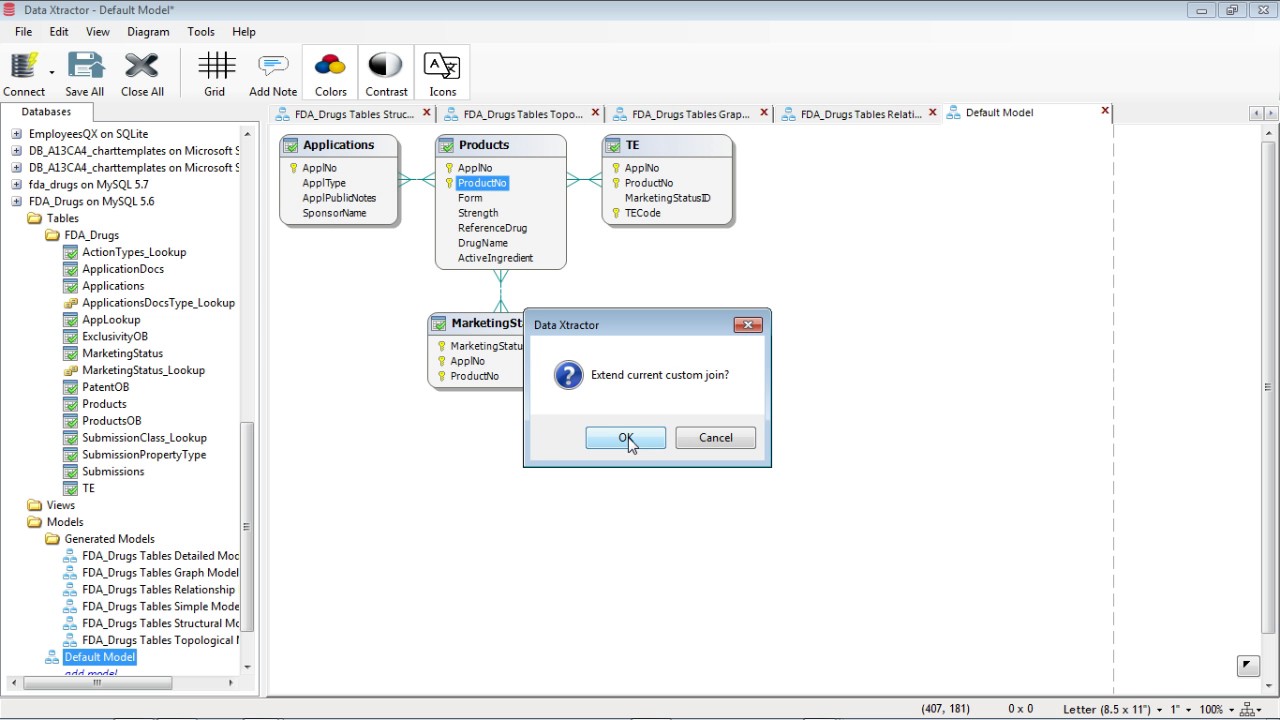Expand EmployeesQX on SQLite node
The width and height of the screenshot is (1280, 720).
pos(16,134)
